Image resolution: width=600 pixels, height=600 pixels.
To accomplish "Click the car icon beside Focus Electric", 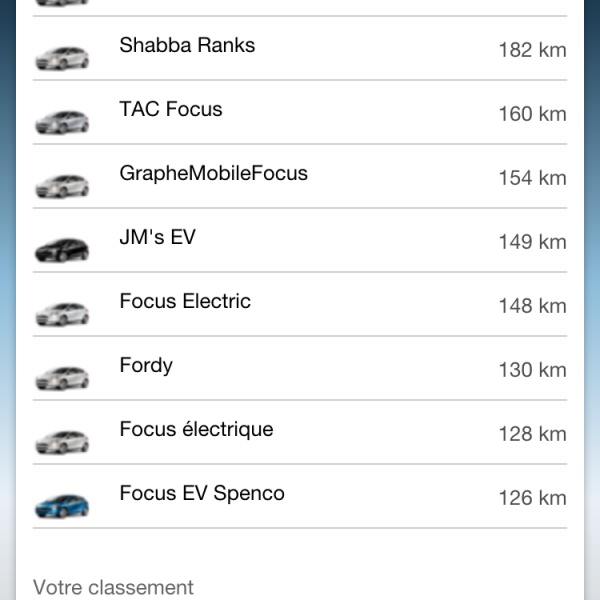I will [x=62, y=313].
